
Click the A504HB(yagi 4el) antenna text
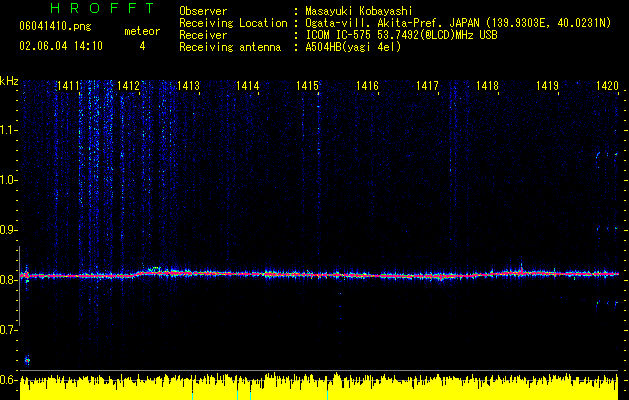point(353,47)
